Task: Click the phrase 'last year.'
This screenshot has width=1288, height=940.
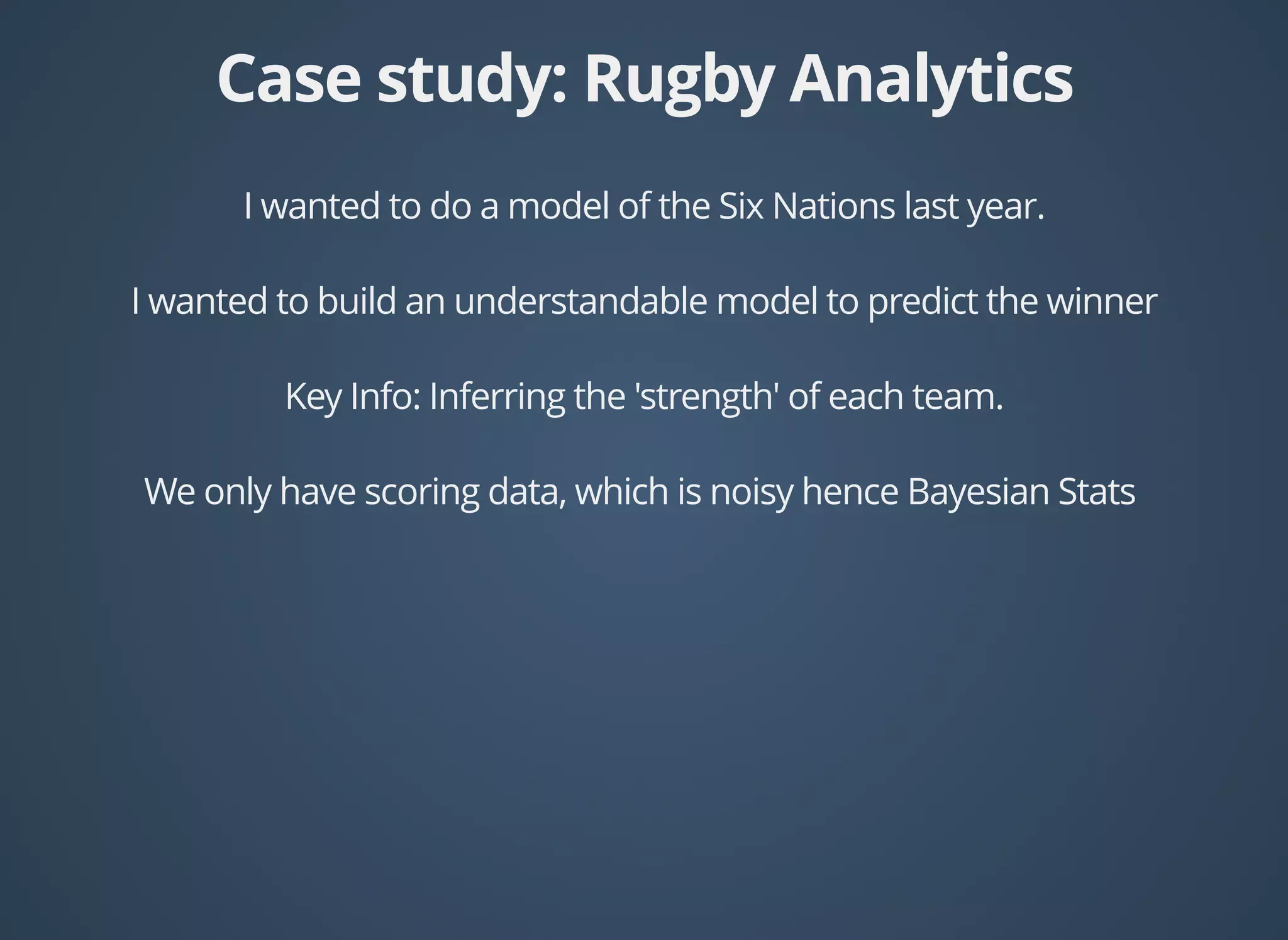Action: pyautogui.click(x=975, y=206)
